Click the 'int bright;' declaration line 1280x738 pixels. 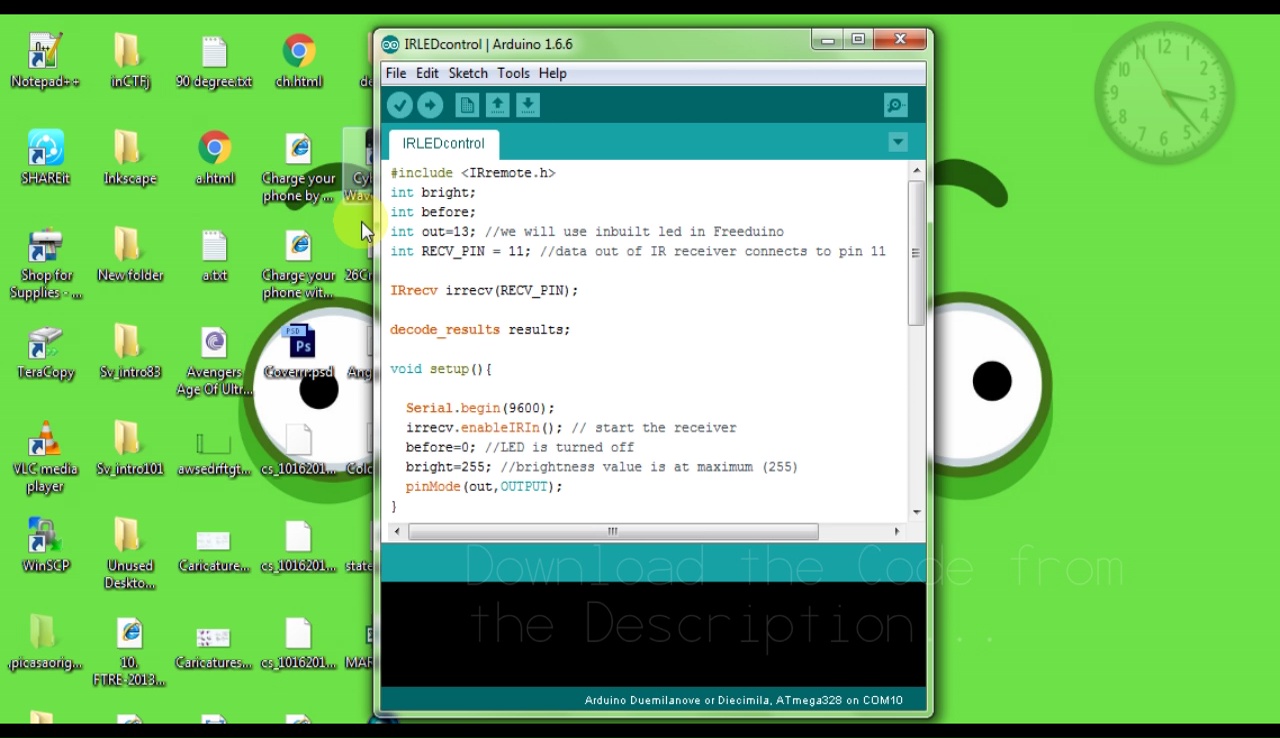(433, 192)
